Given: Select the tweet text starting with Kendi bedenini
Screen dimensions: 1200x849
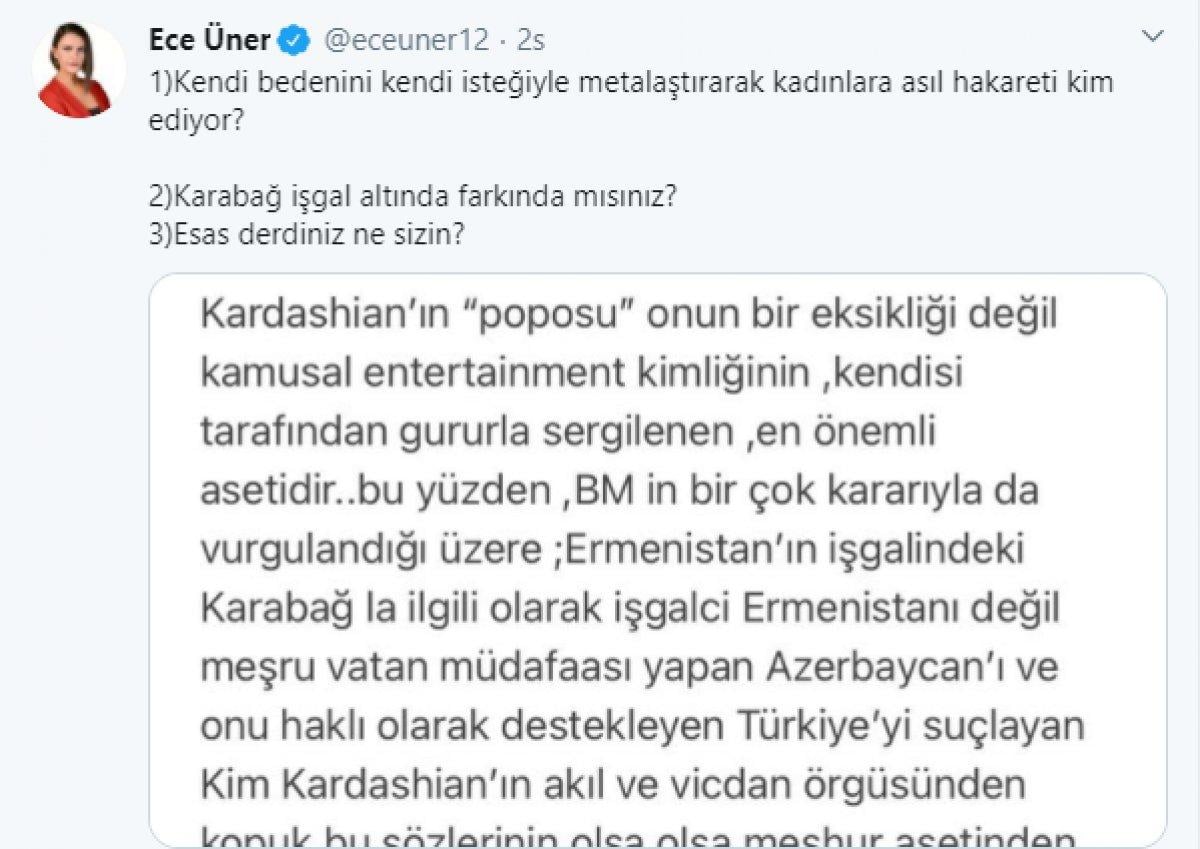Looking at the screenshot, I should pos(400,84).
